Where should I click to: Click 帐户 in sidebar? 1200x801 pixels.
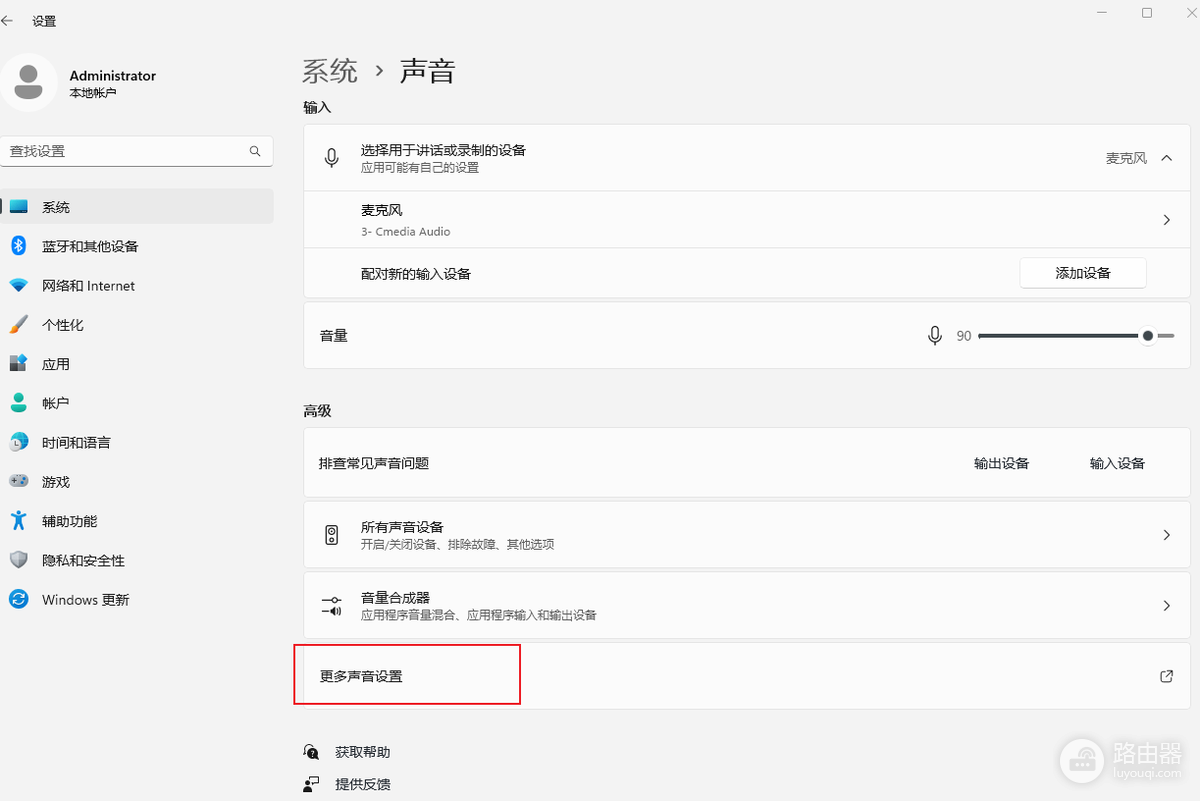(137, 403)
